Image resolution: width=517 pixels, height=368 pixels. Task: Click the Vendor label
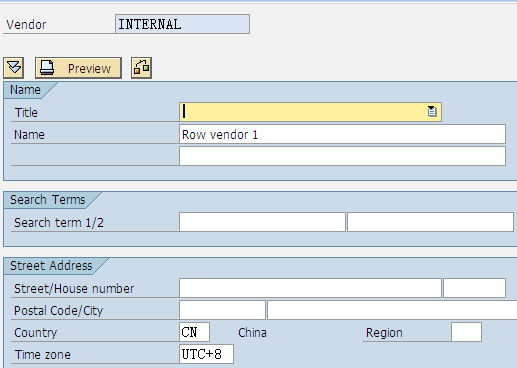pyautogui.click(x=26, y=25)
